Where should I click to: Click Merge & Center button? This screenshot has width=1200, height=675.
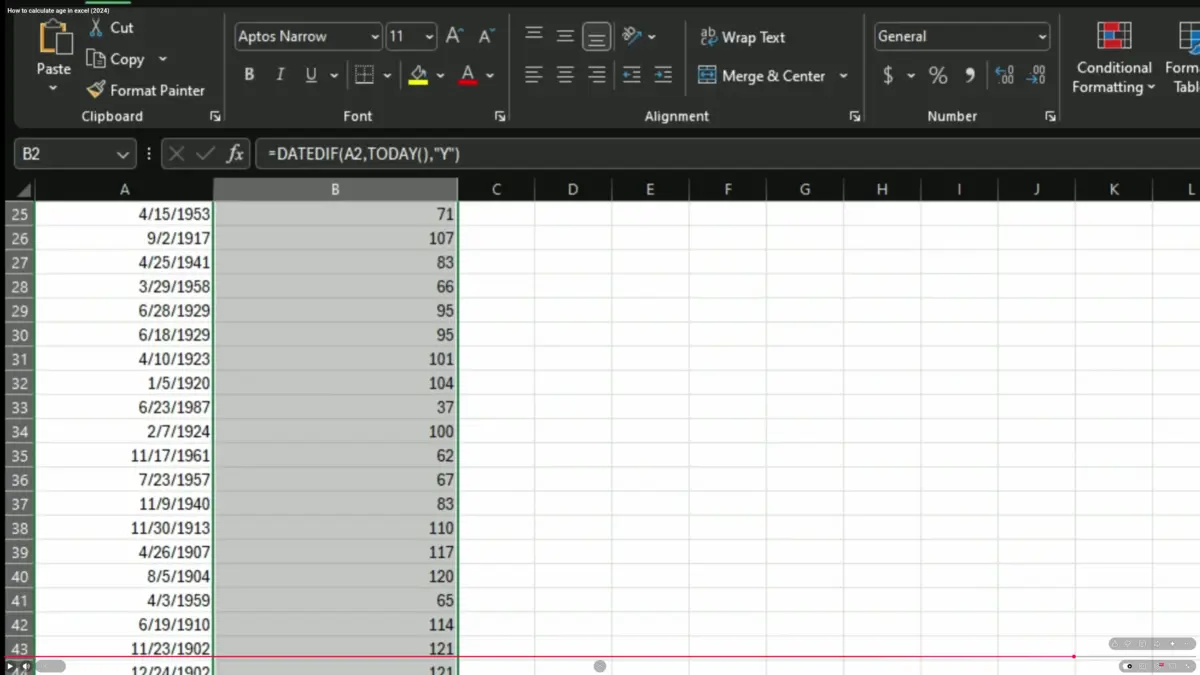(x=762, y=75)
